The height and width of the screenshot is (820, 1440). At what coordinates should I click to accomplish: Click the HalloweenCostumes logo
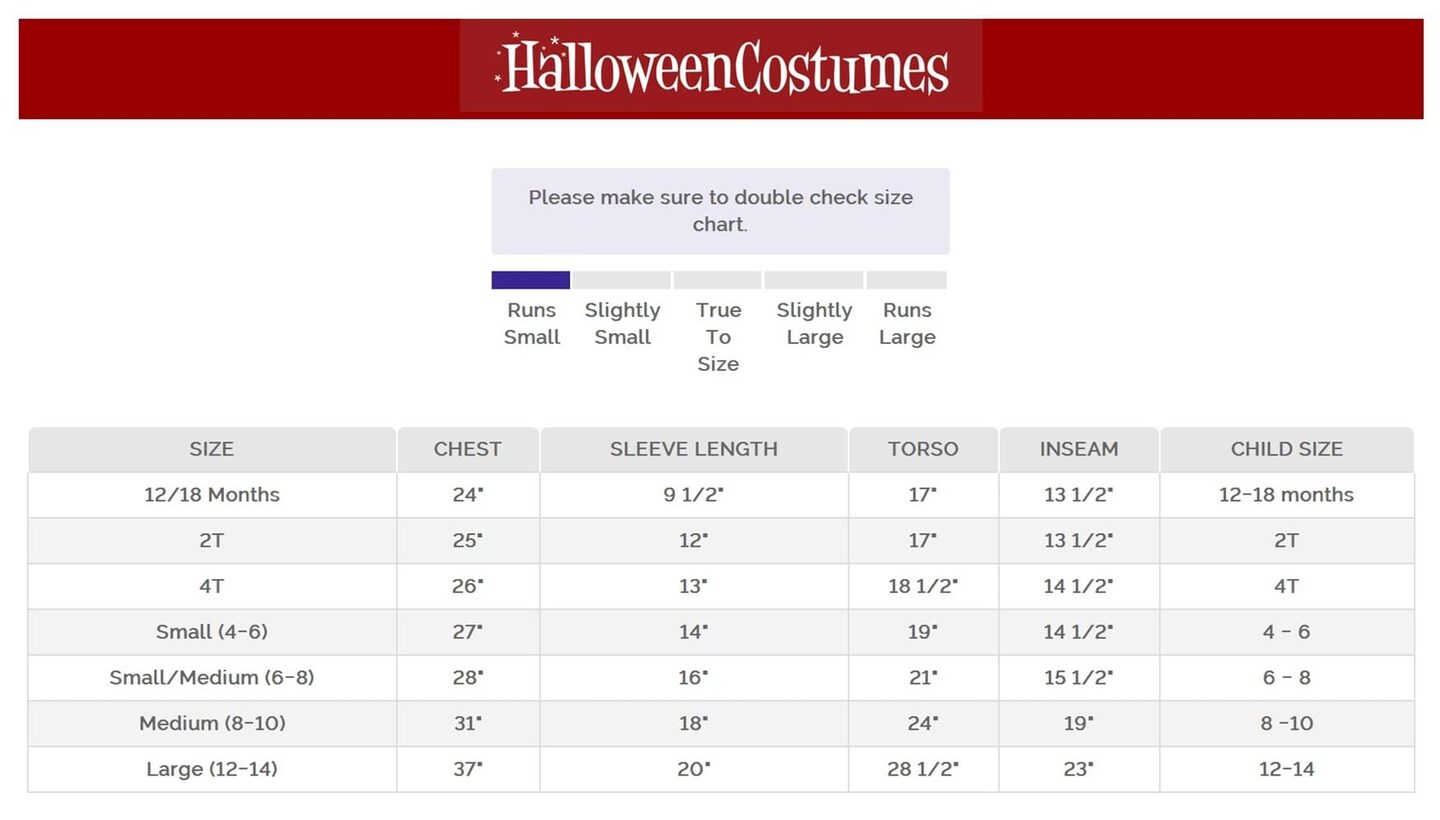tap(721, 66)
